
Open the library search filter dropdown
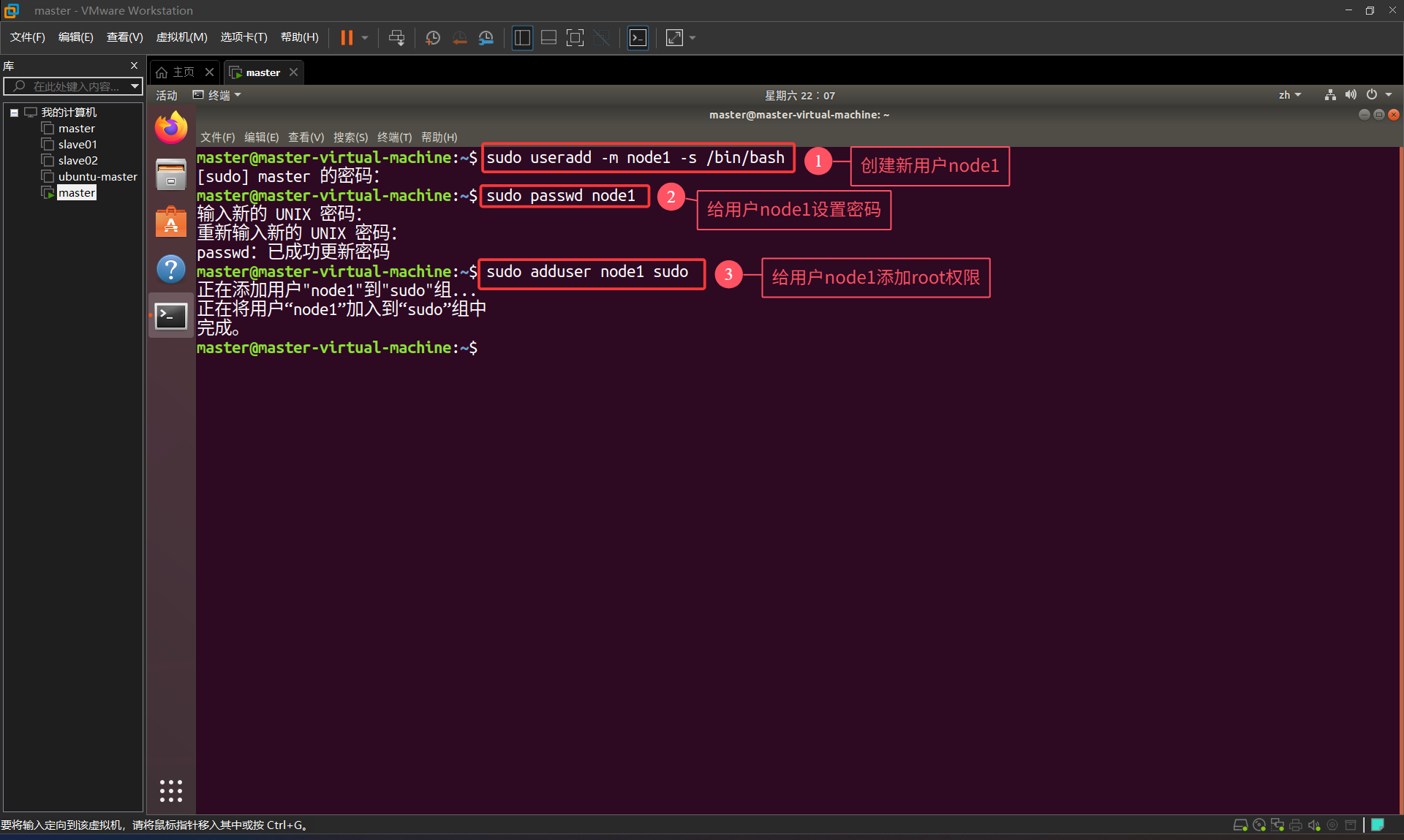point(134,86)
